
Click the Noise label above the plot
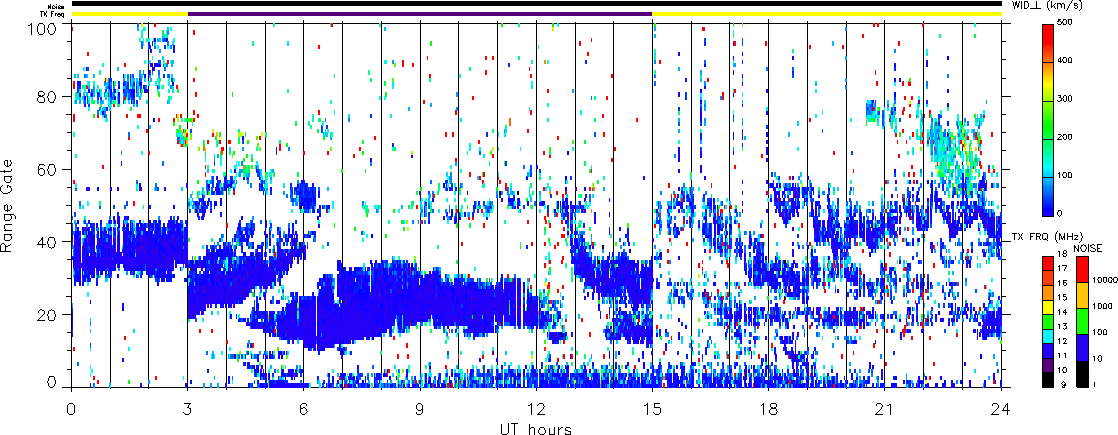coord(59,4)
